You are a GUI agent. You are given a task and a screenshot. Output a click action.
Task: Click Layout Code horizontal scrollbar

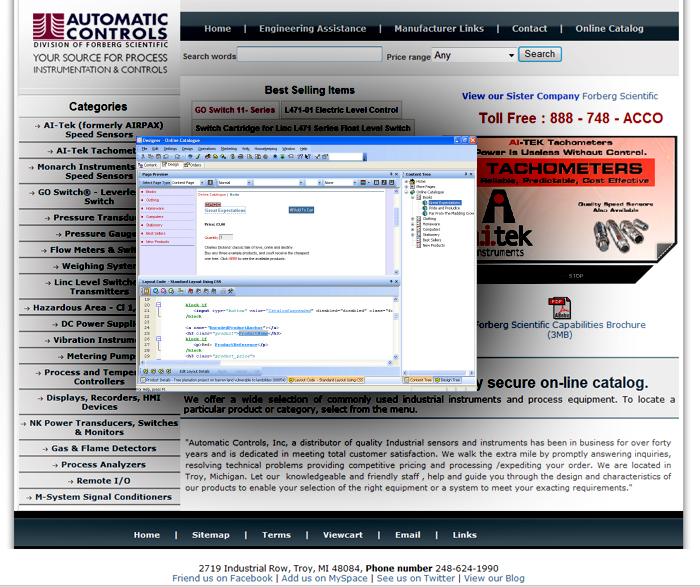pos(267,362)
